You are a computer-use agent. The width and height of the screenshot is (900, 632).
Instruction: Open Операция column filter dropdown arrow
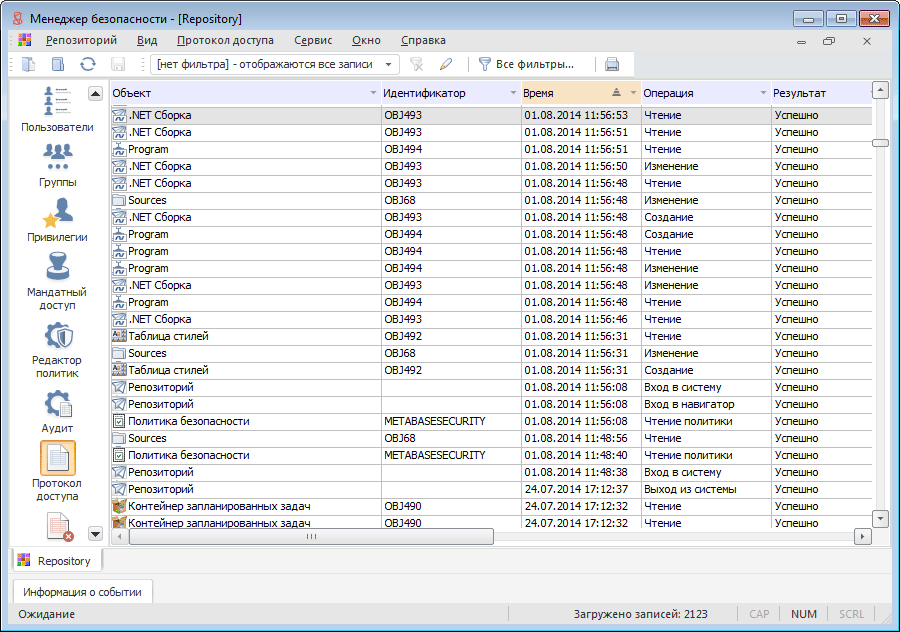point(763,93)
